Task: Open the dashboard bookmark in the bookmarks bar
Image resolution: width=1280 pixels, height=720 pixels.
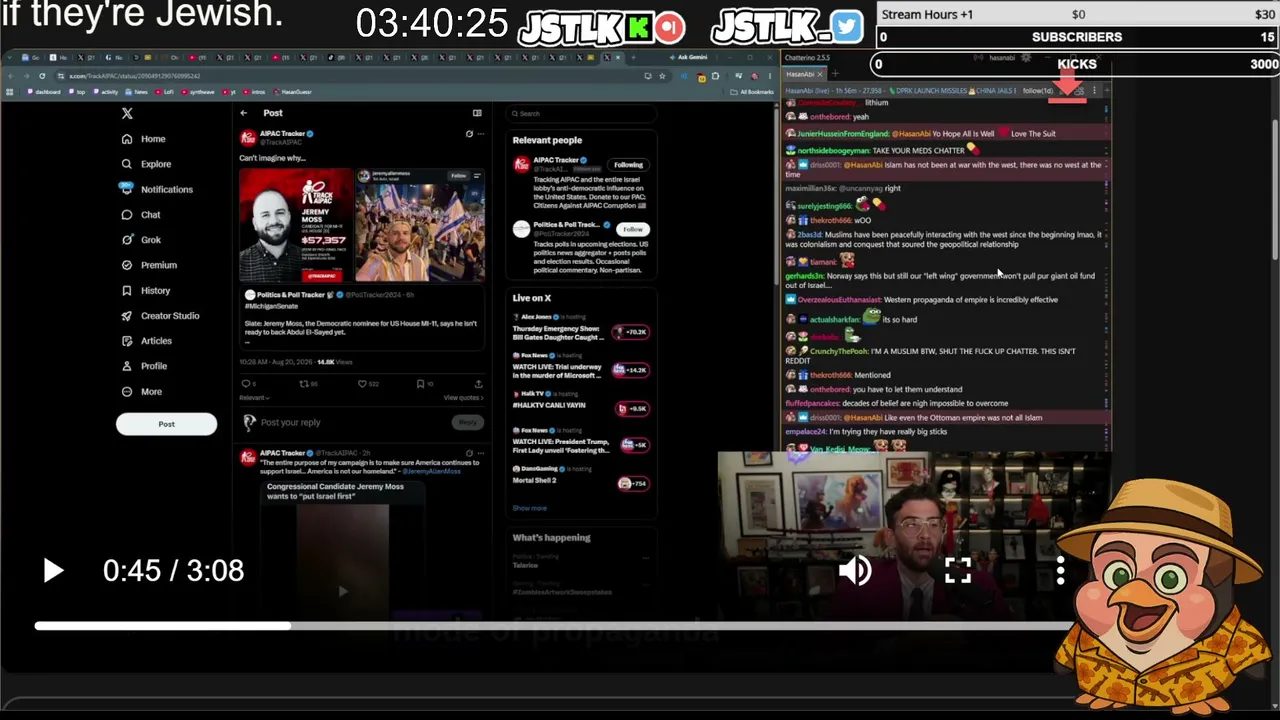Action: coord(44,92)
